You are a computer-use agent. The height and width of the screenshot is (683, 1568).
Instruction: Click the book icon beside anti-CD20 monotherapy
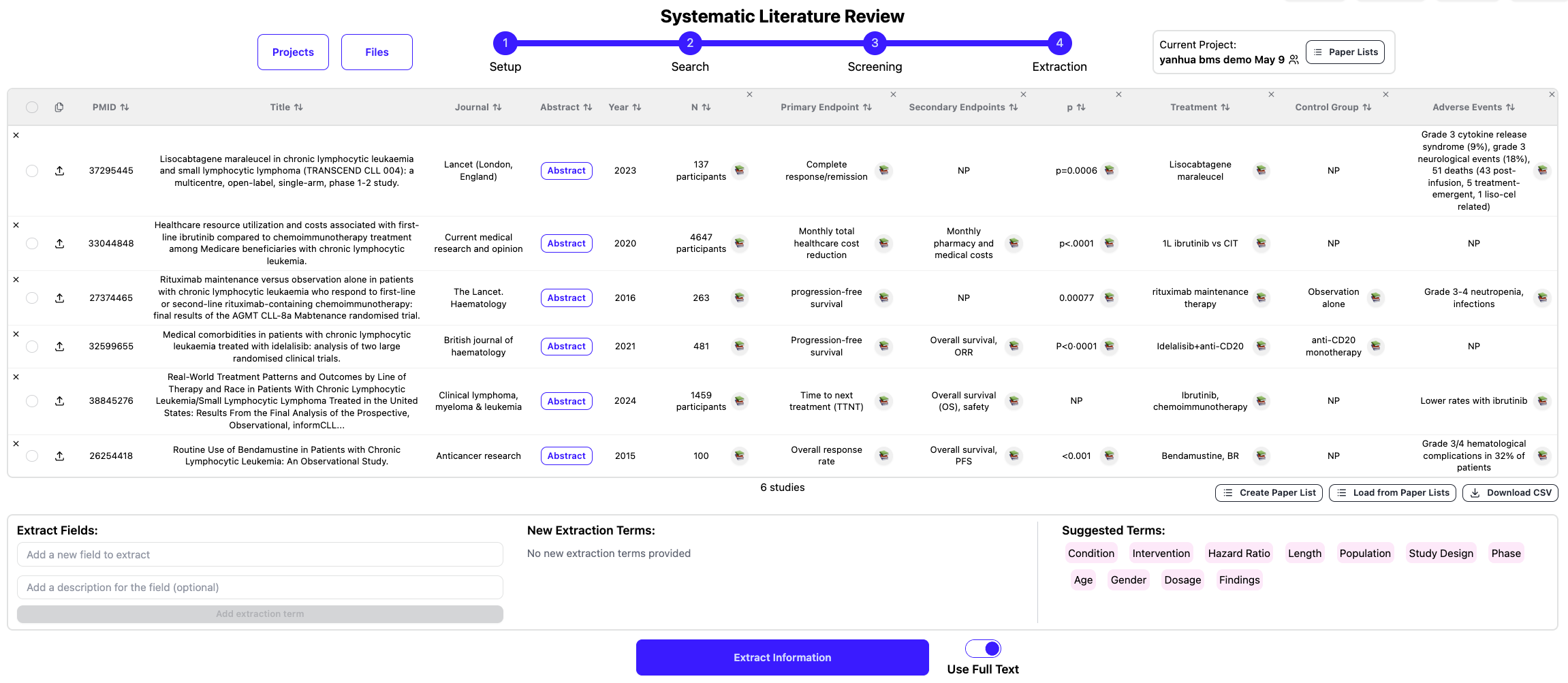1376,346
